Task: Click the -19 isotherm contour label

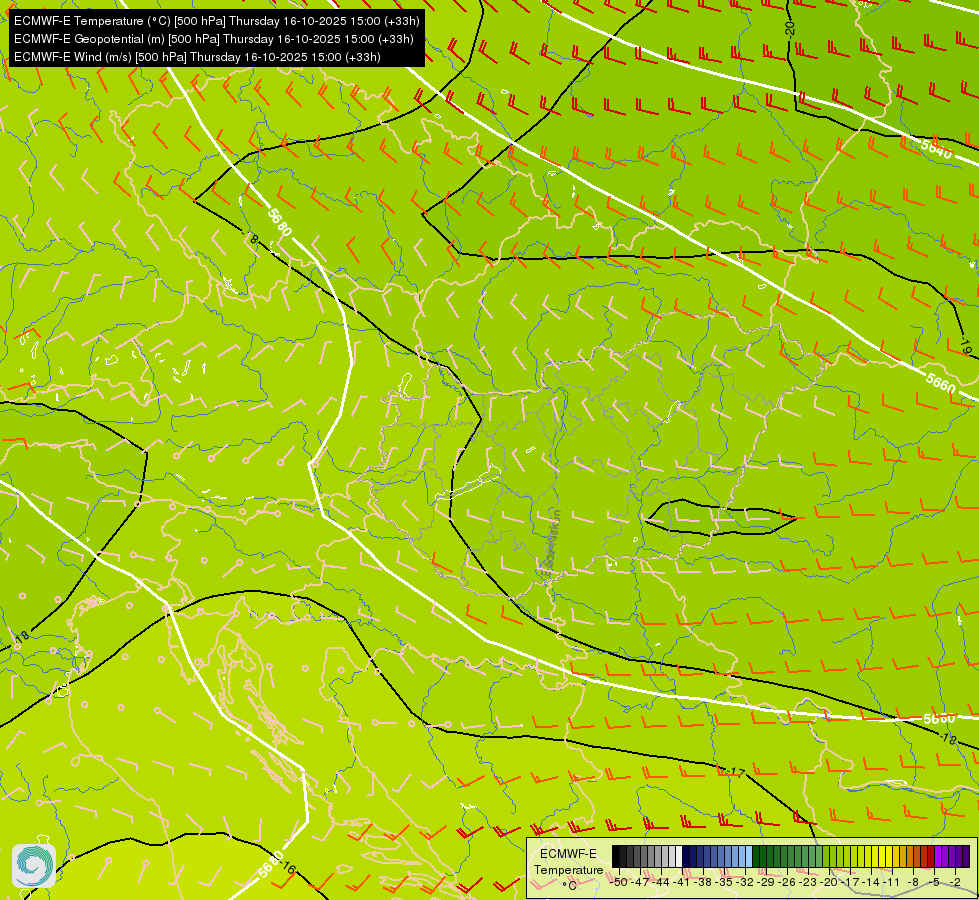Action: click(x=966, y=347)
